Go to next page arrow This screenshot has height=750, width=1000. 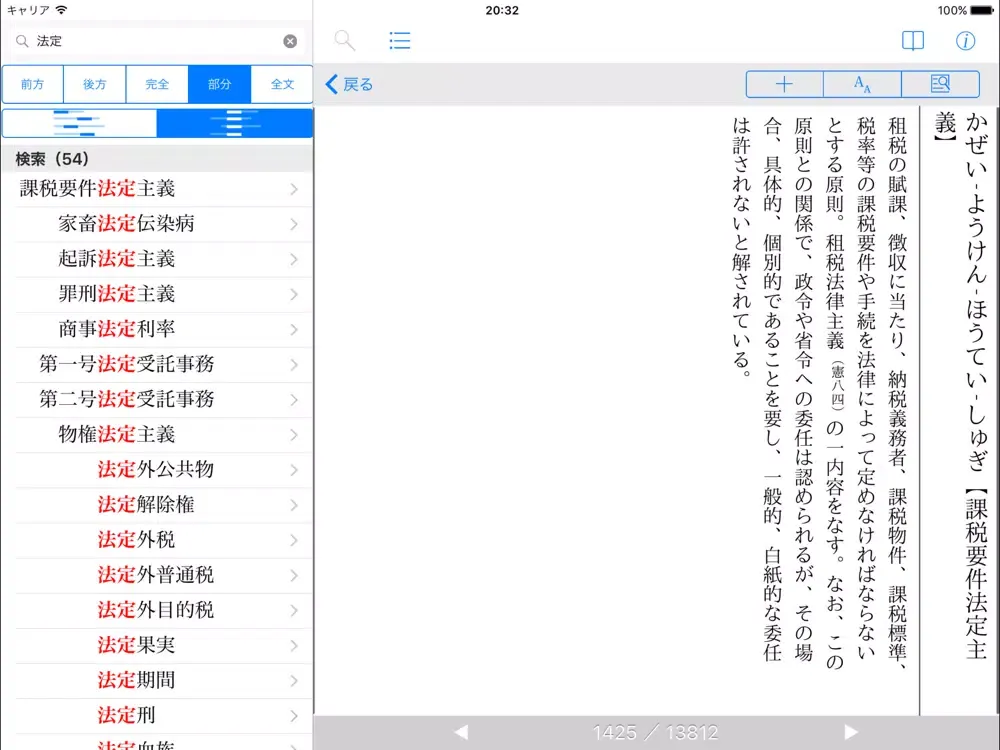coord(851,732)
